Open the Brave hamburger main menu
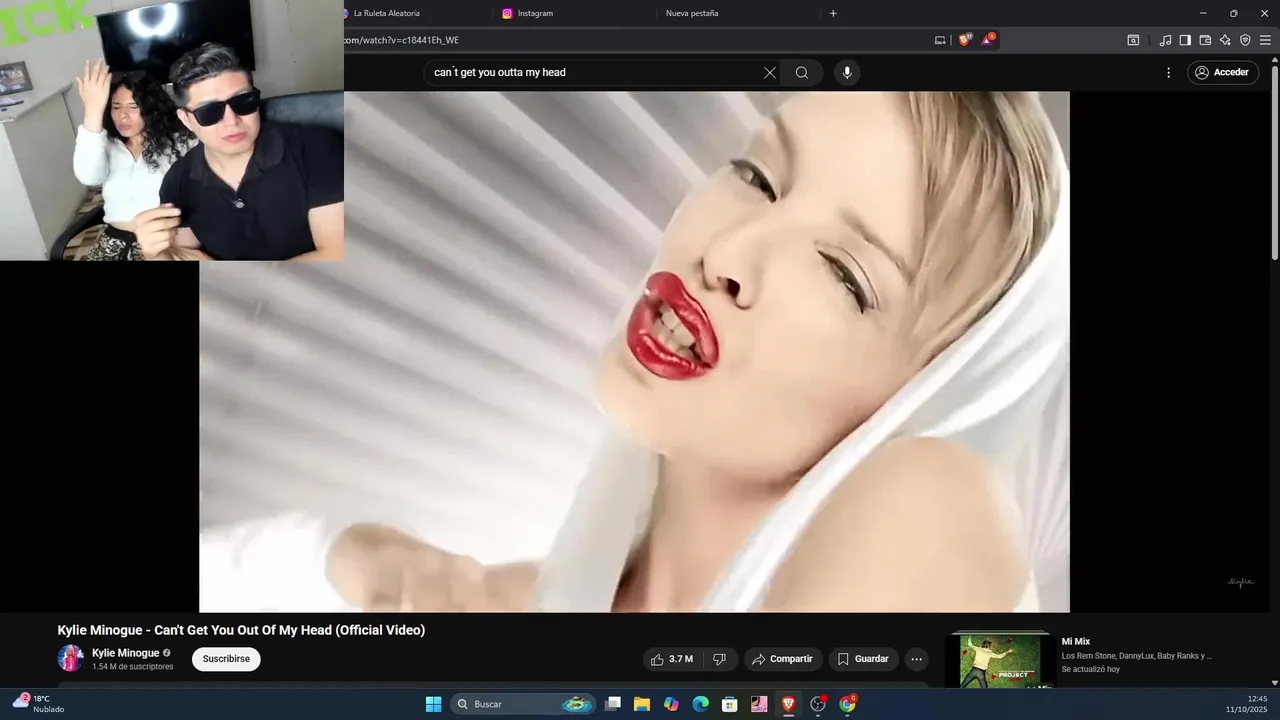 click(1265, 40)
